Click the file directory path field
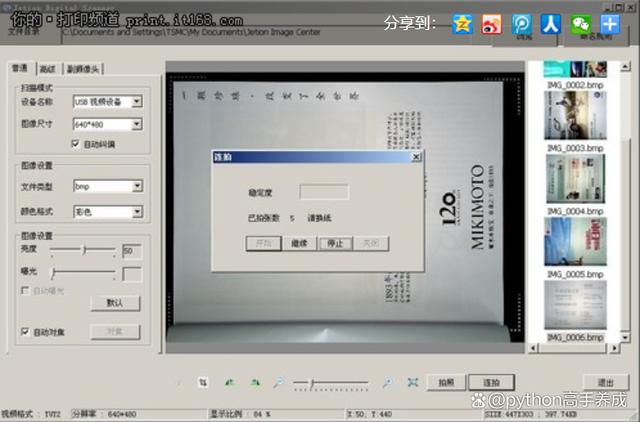The height and width of the screenshot is (422, 640). 276,33
